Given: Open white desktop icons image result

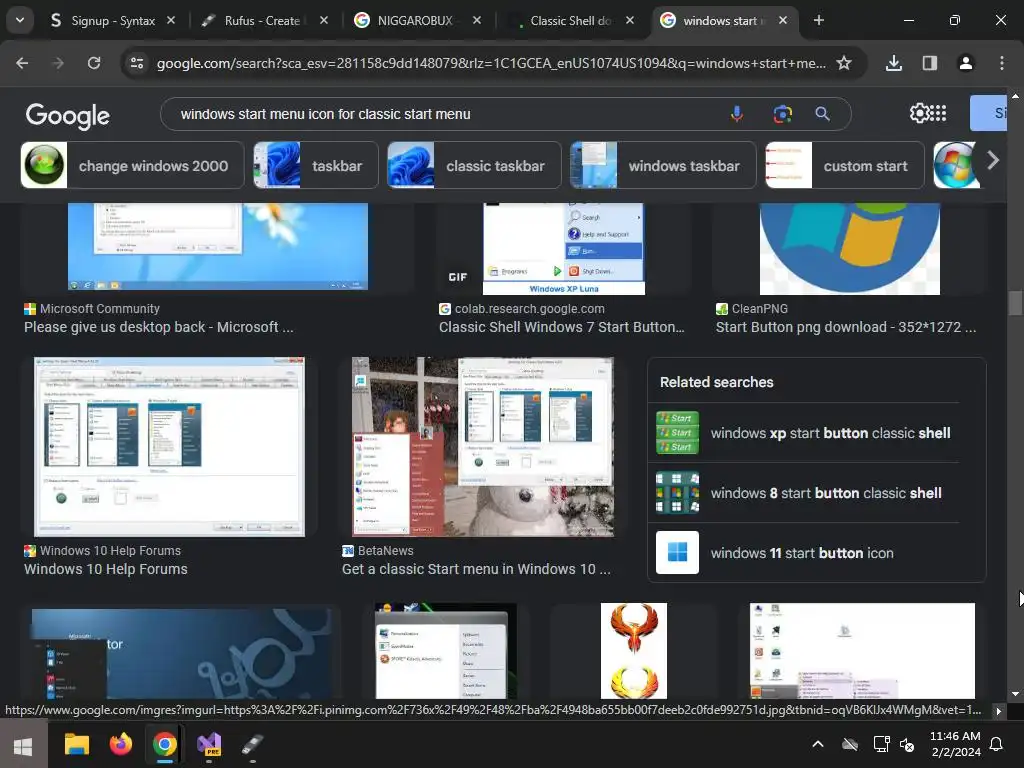Looking at the screenshot, I should (x=862, y=651).
